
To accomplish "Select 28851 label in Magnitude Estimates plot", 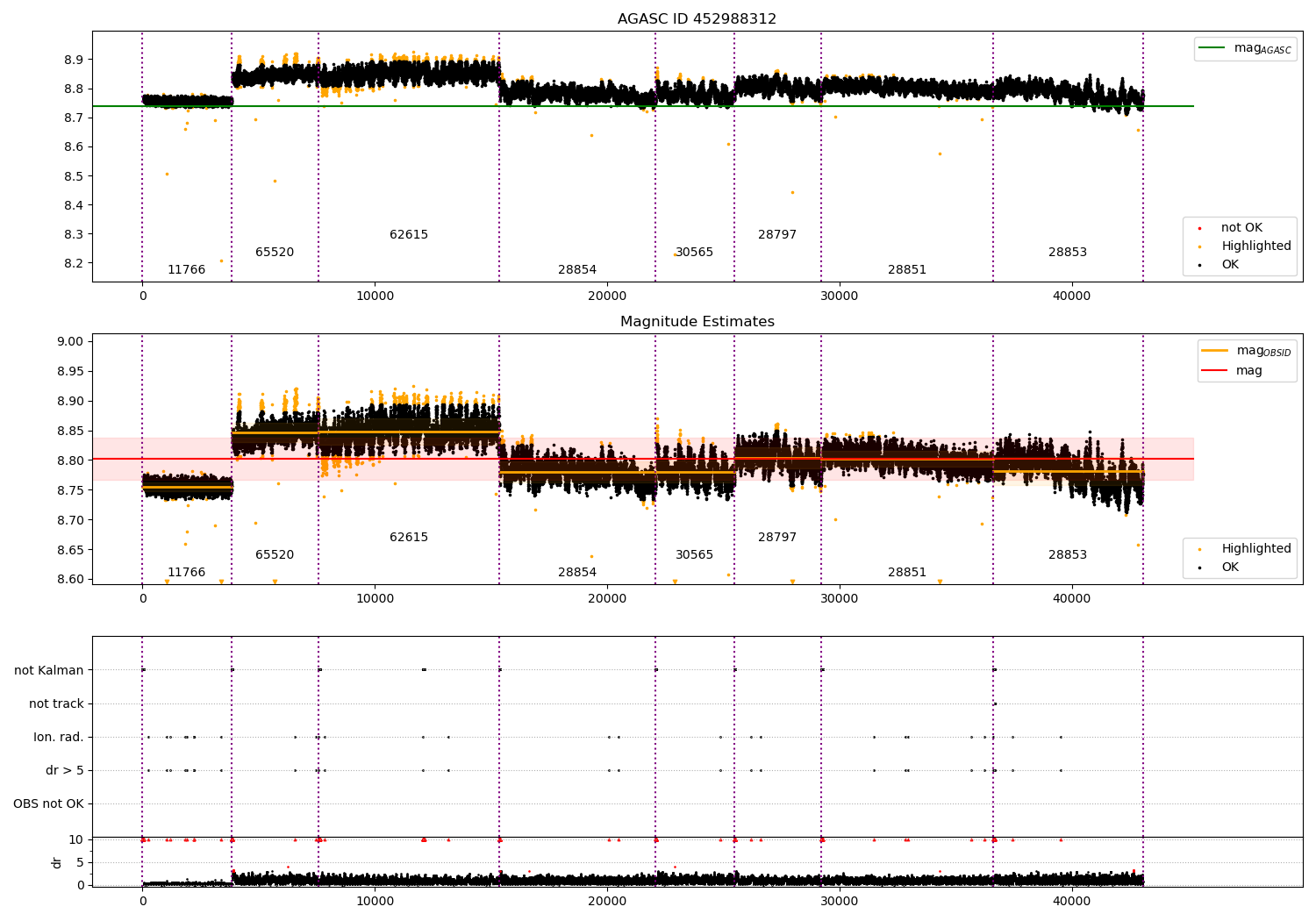I will tap(907, 573).
